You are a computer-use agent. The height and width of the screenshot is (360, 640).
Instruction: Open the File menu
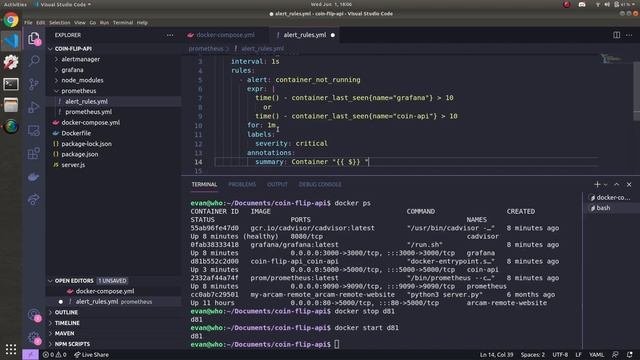coord(28,22)
